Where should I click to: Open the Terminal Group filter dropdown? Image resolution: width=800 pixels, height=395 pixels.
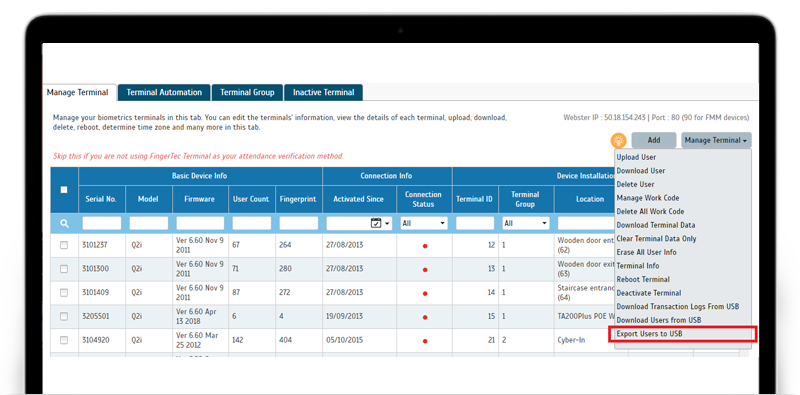pyautogui.click(x=526, y=224)
